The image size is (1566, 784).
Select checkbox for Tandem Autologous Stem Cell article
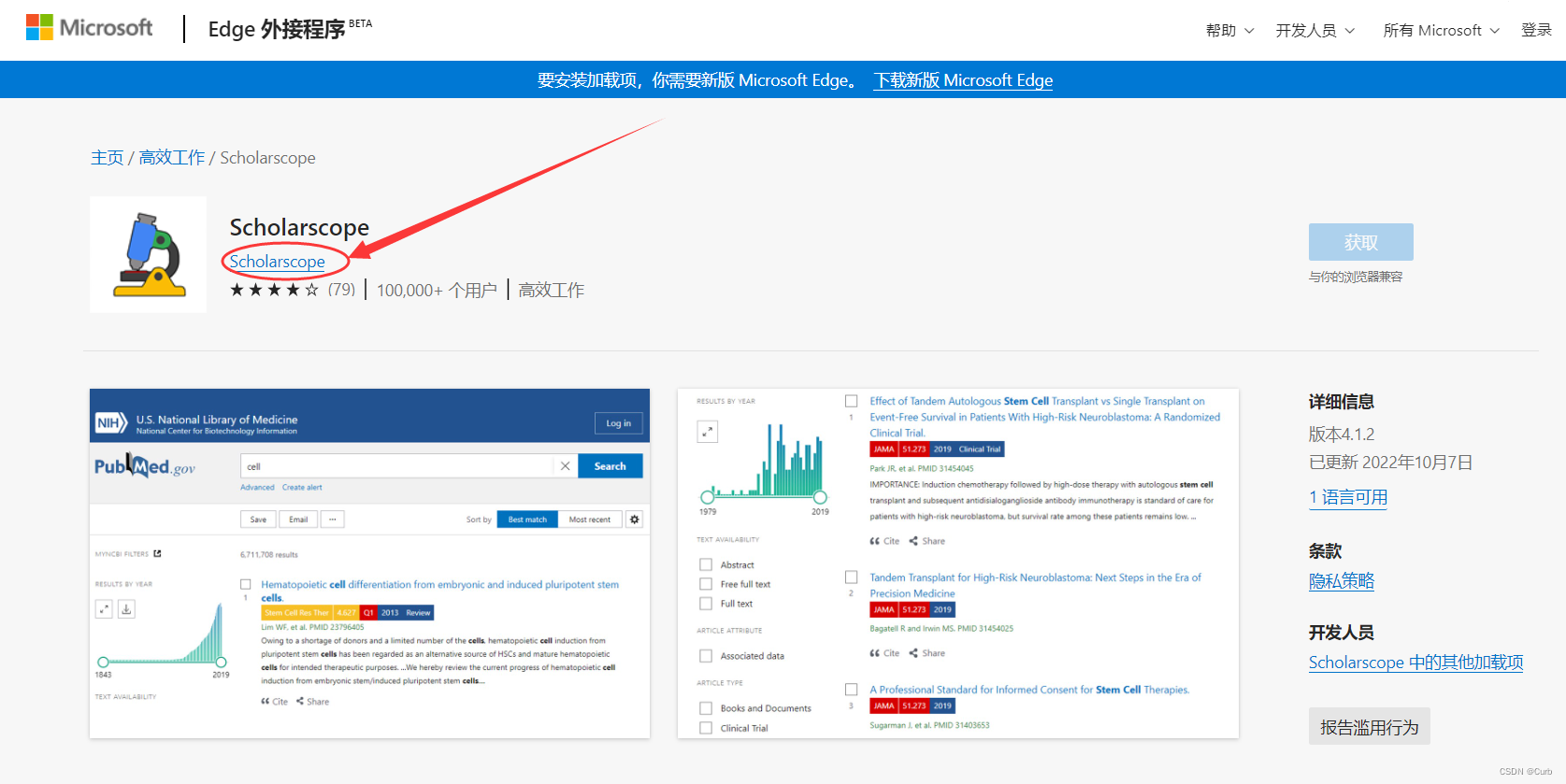pyautogui.click(x=851, y=401)
